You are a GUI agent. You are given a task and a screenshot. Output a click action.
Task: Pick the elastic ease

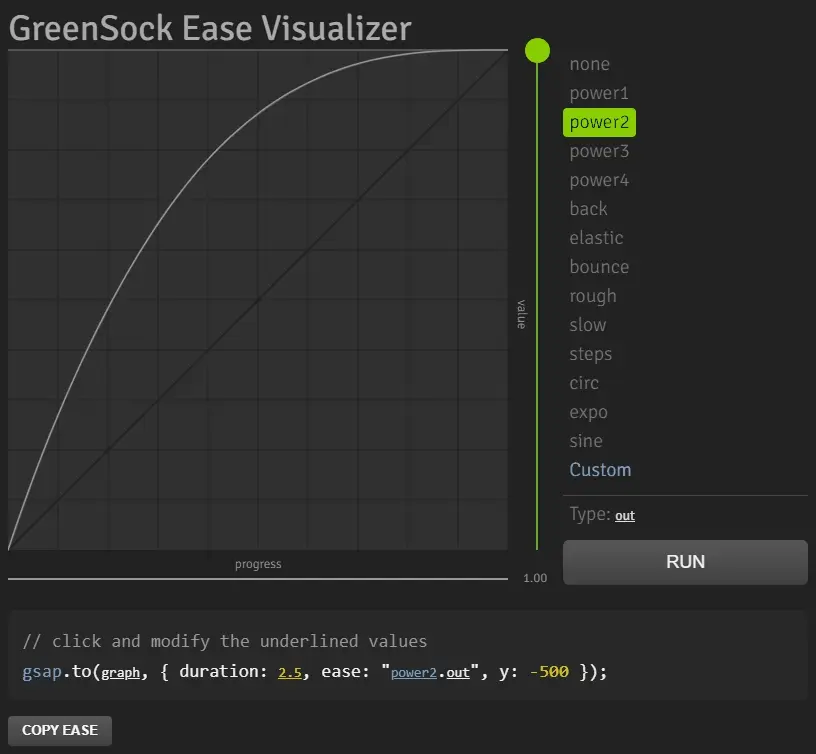pyautogui.click(x=596, y=238)
